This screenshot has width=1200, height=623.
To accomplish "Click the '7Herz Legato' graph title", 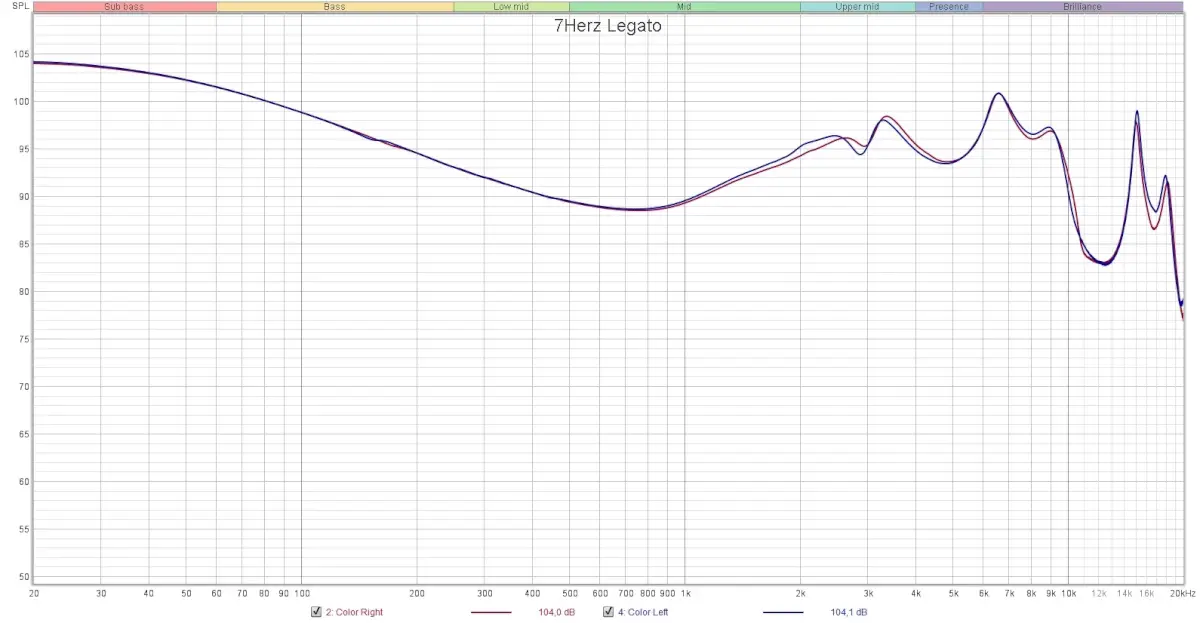I will tap(608, 26).
